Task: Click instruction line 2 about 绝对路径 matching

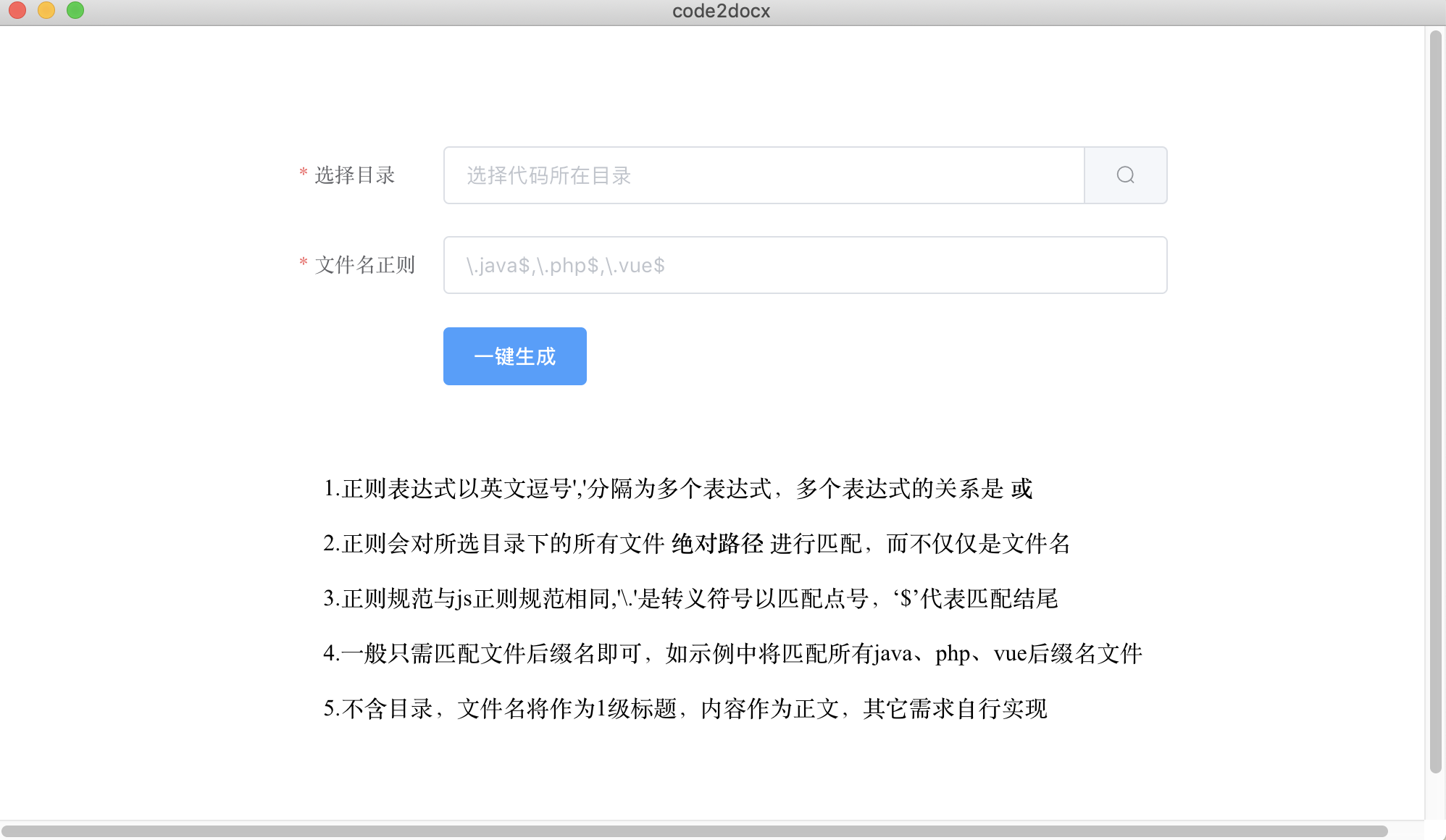Action: coord(695,544)
